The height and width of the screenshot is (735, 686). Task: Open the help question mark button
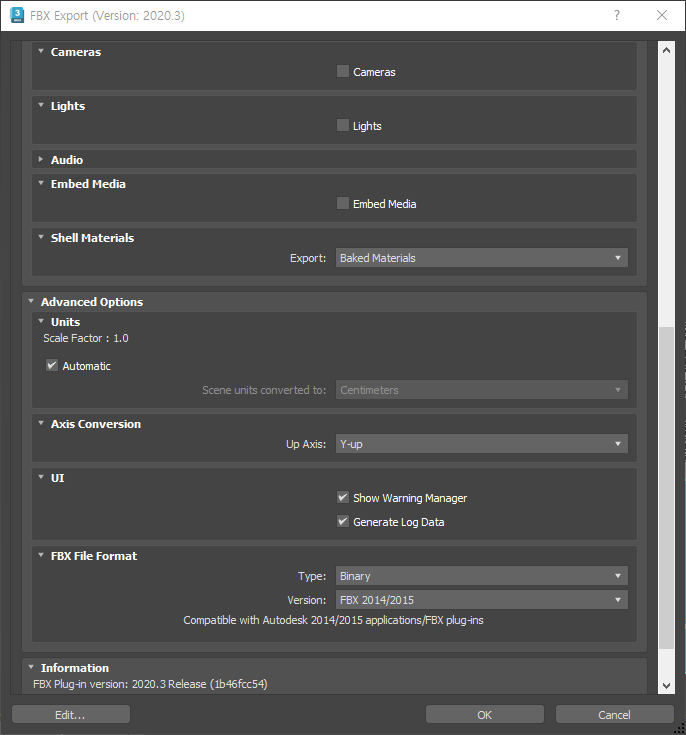coord(617,15)
